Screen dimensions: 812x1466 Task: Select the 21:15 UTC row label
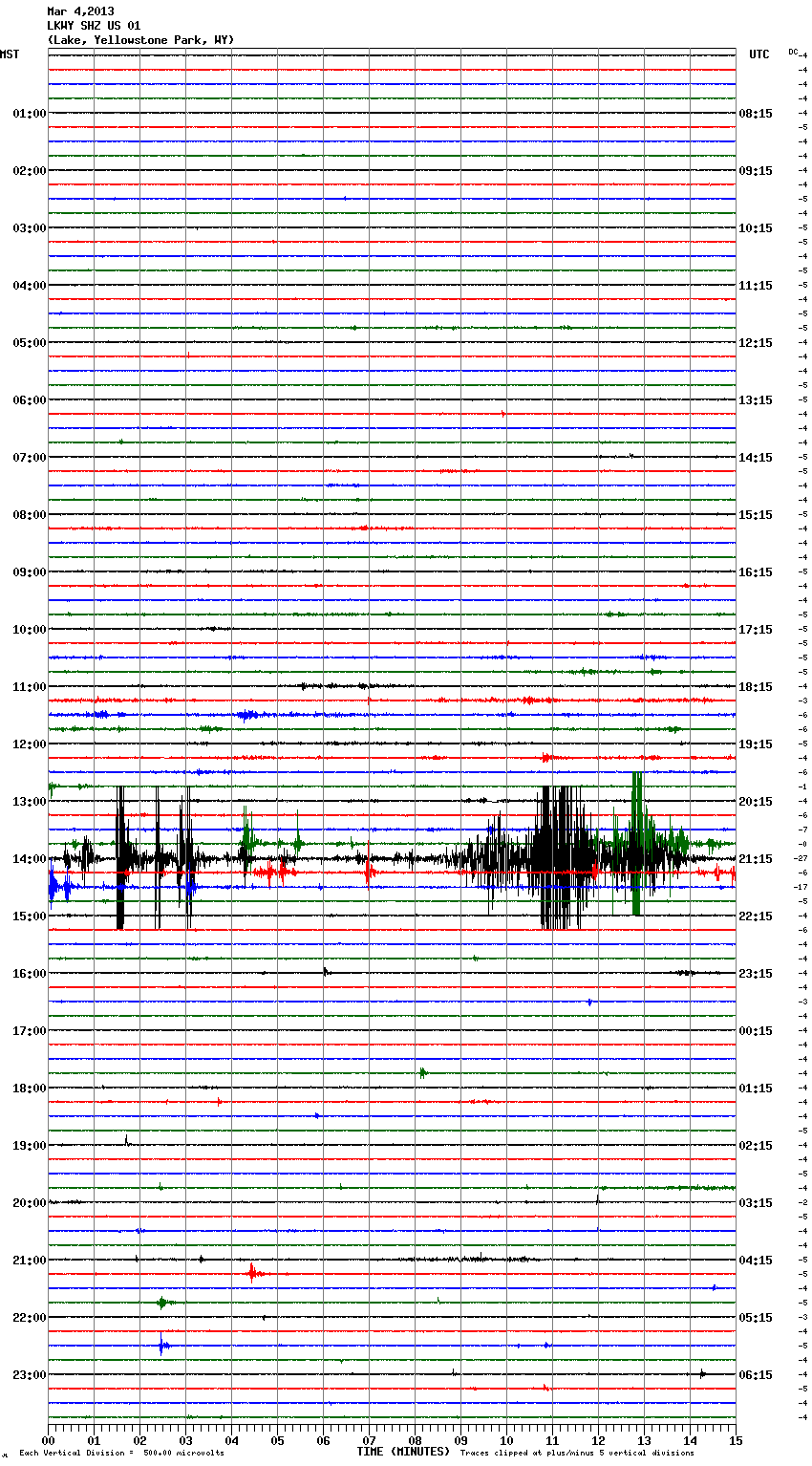[x=756, y=859]
